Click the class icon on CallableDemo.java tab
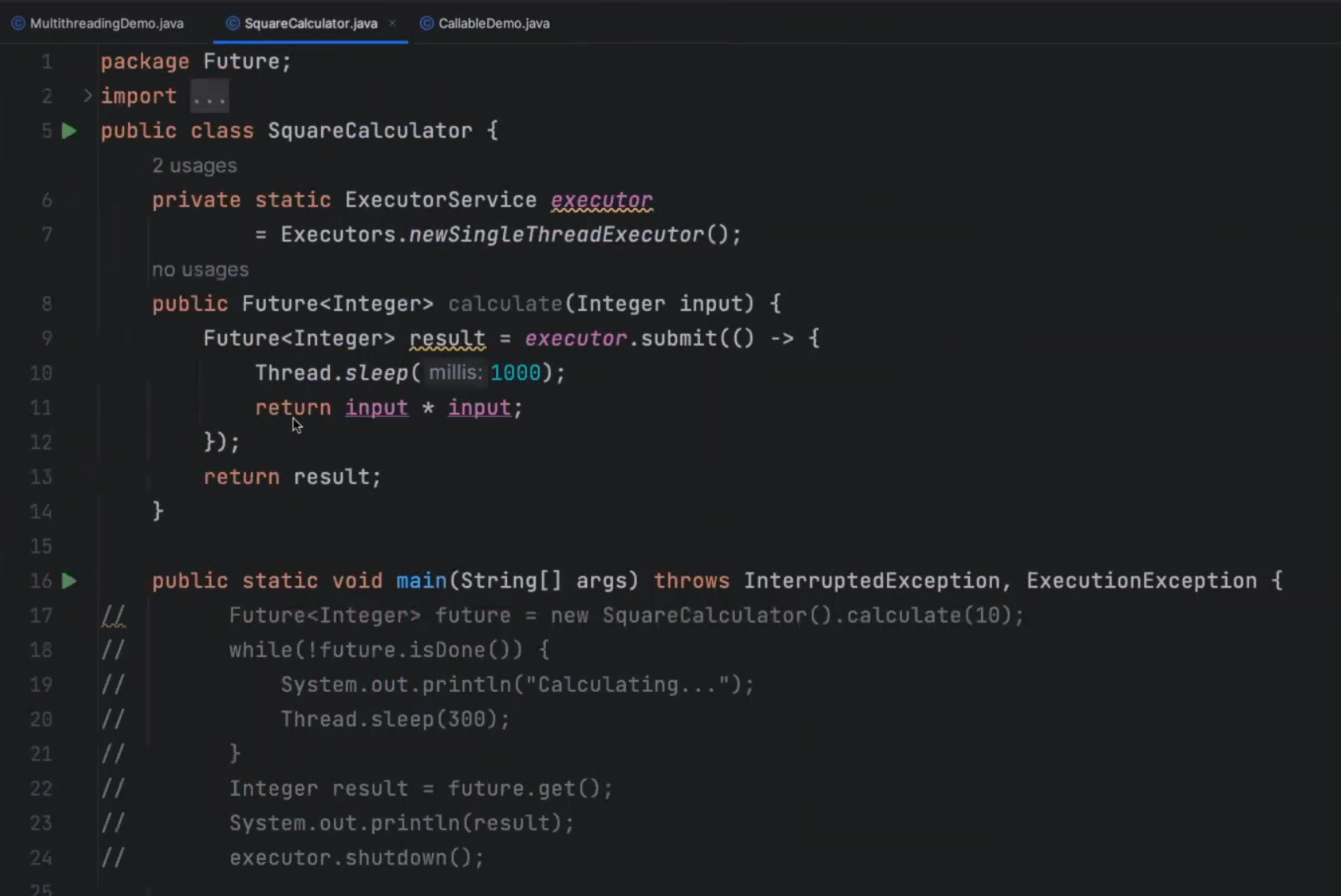Viewport: 1341px width, 896px height. coord(426,24)
